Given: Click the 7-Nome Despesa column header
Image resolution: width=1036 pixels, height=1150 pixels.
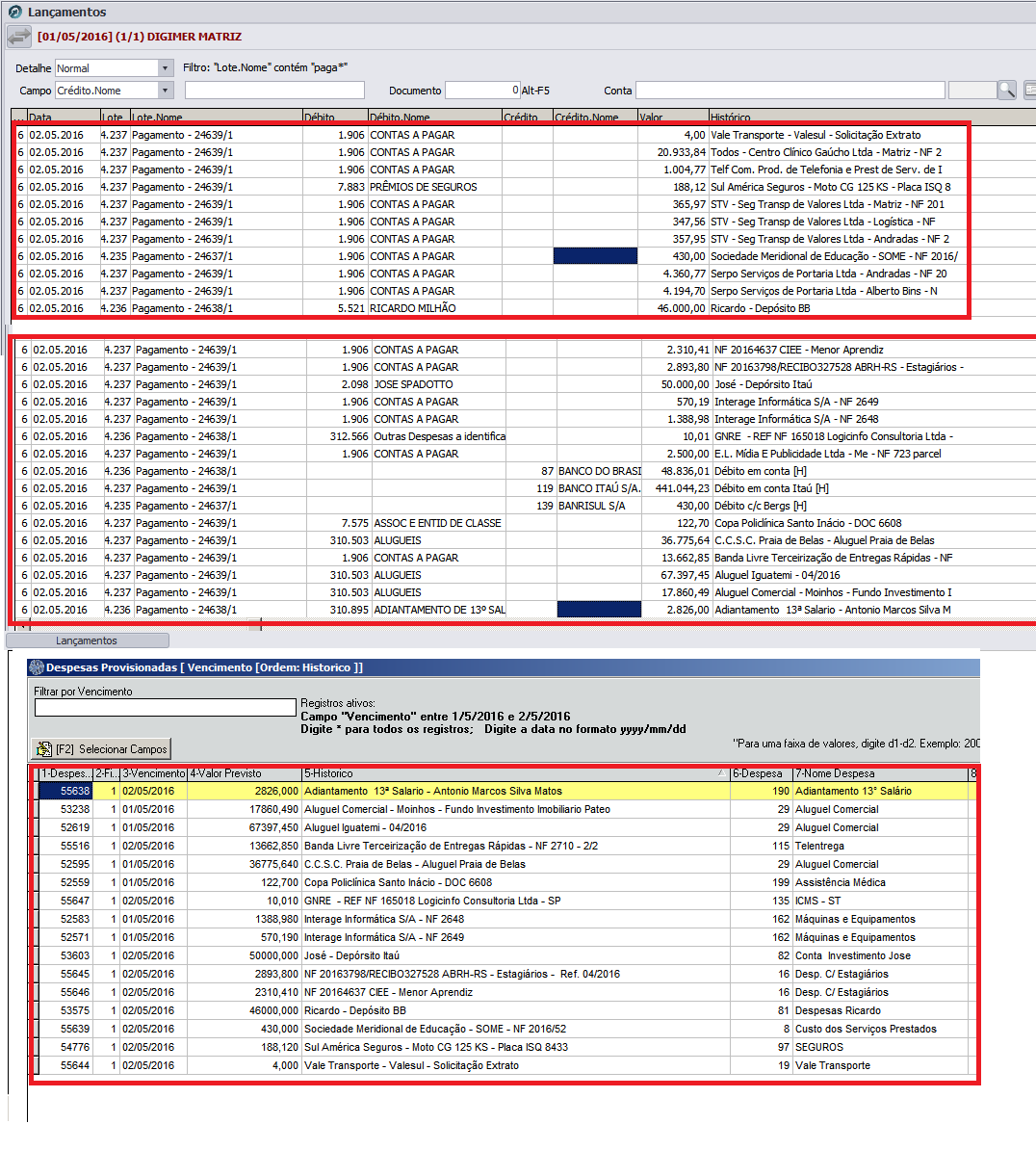Looking at the screenshot, I should coord(881,773).
